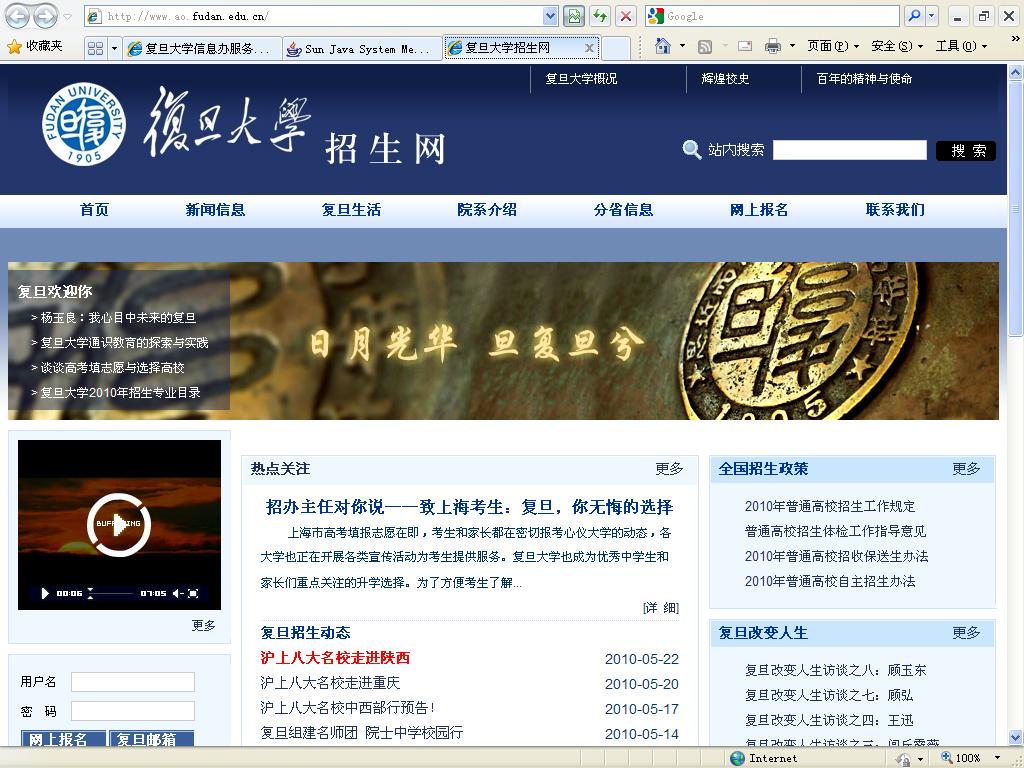
Task: Click the 用户名 username input field
Action: [132, 682]
